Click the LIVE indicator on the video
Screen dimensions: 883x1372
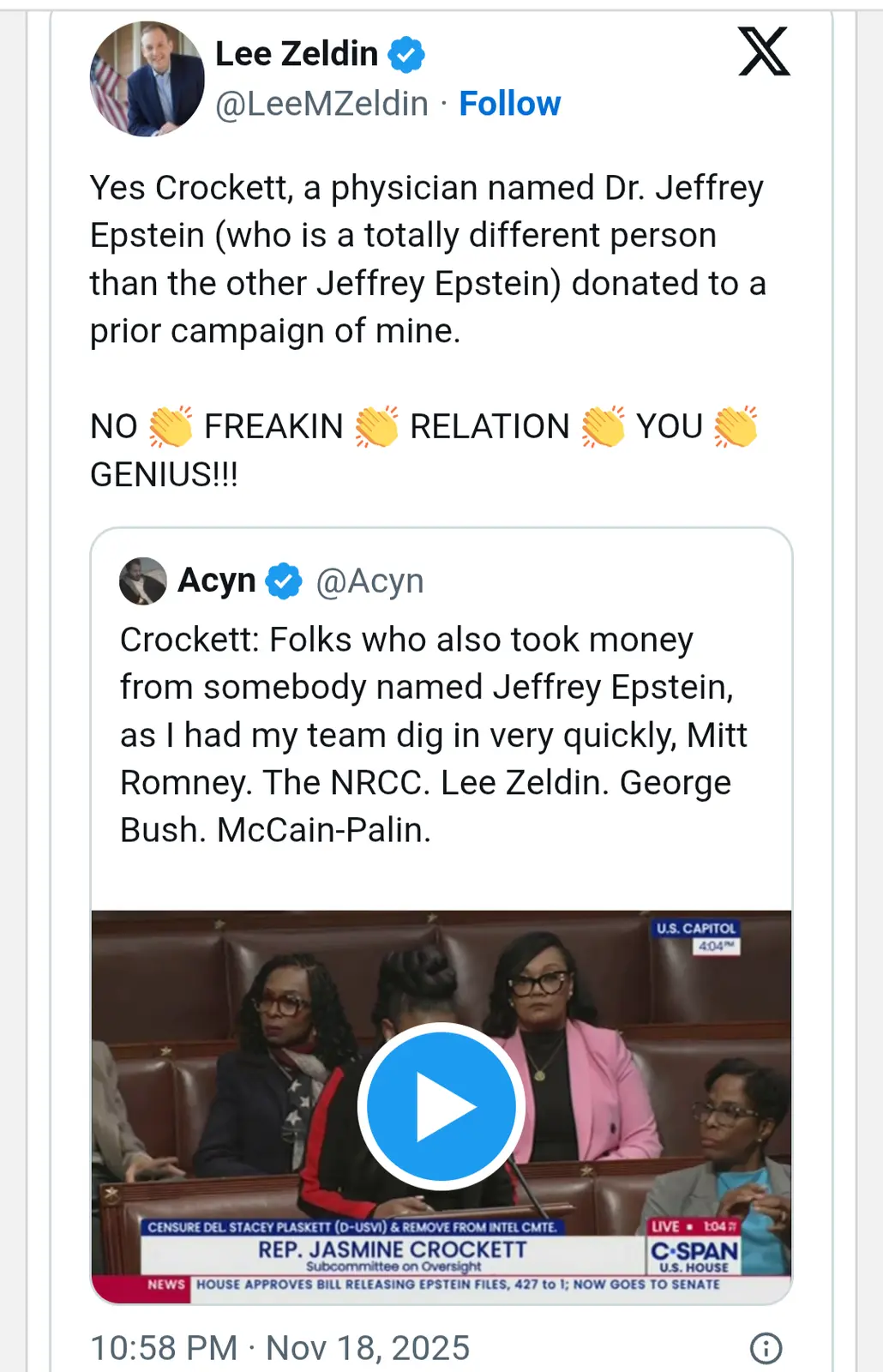tap(667, 1226)
